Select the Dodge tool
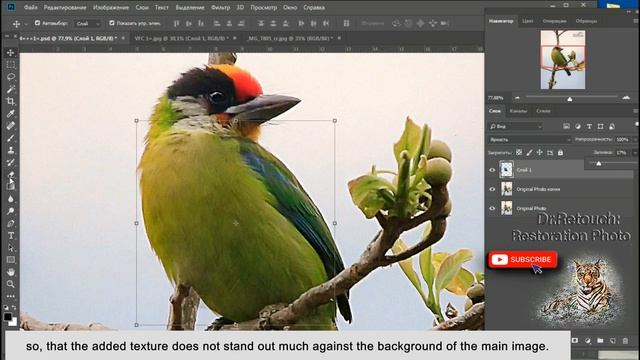Viewport: 640px width, 360px height. pyautogui.click(x=11, y=211)
